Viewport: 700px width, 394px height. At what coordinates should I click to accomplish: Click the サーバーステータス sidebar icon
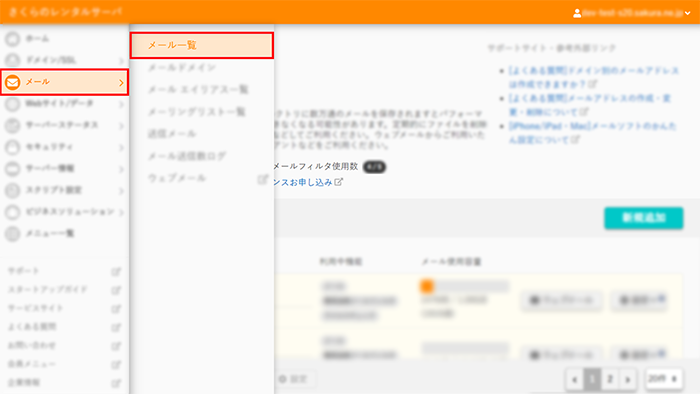[12, 125]
